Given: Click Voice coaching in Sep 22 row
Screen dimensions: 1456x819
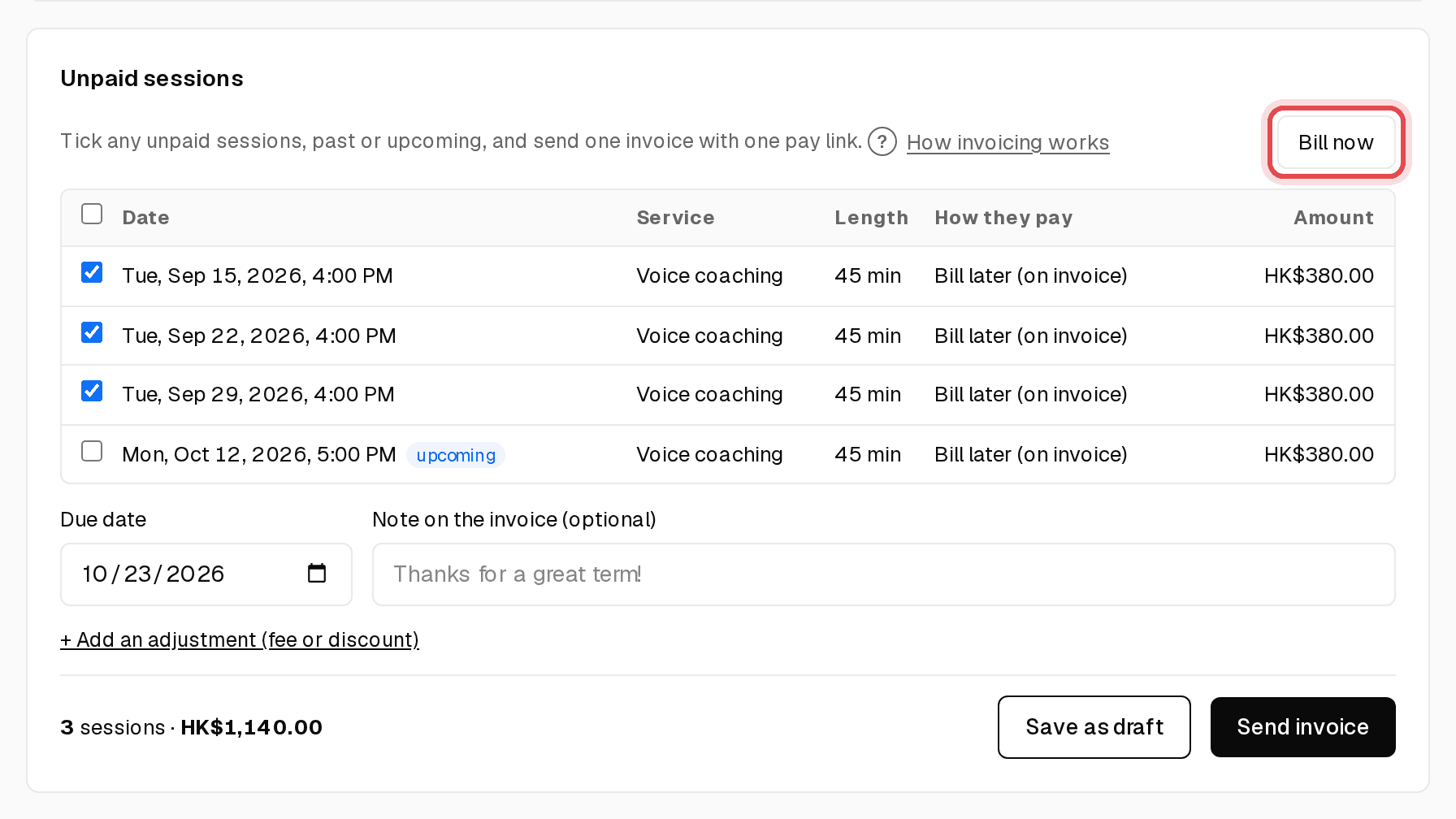Looking at the screenshot, I should tap(709, 336).
